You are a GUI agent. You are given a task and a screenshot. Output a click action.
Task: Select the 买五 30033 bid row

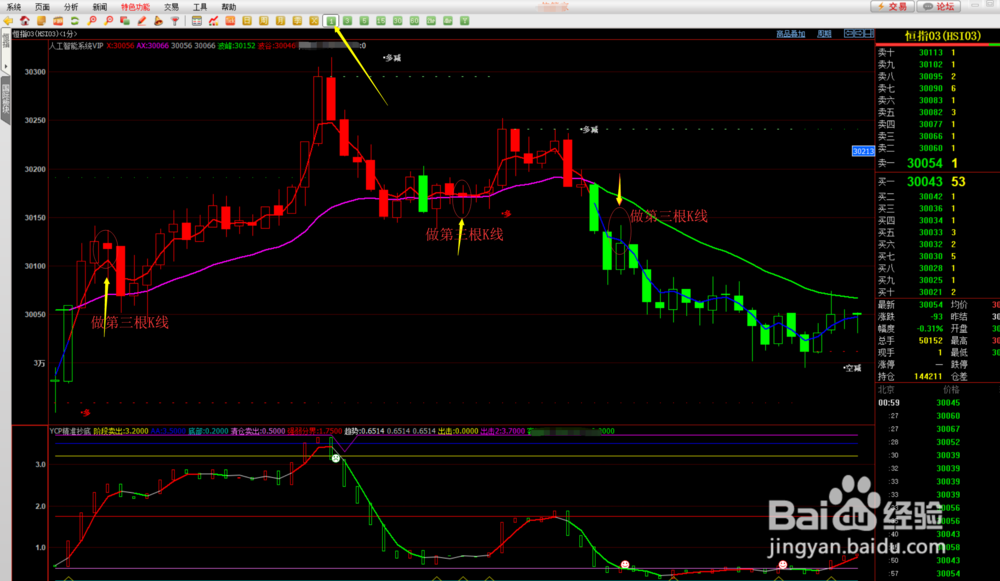click(x=938, y=233)
